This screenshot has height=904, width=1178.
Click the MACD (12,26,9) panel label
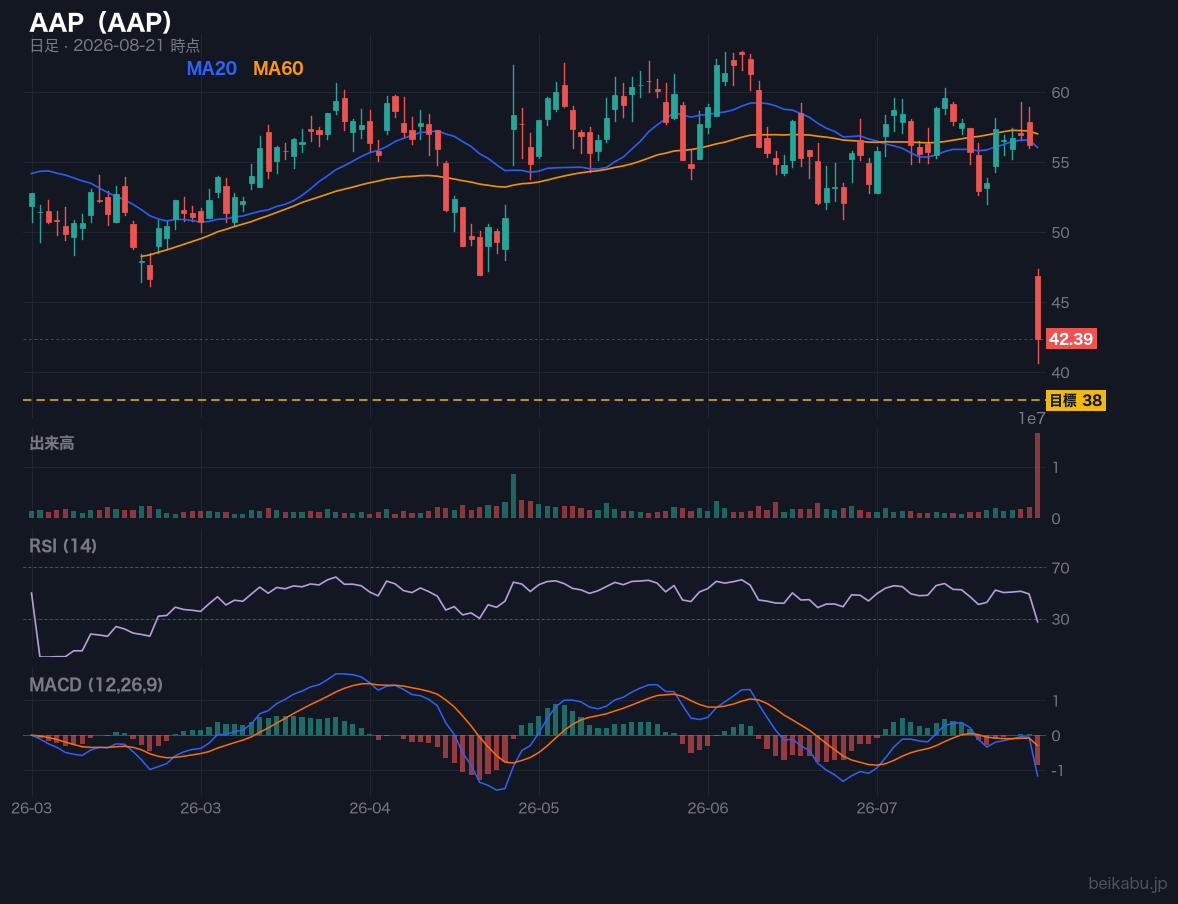tap(96, 685)
